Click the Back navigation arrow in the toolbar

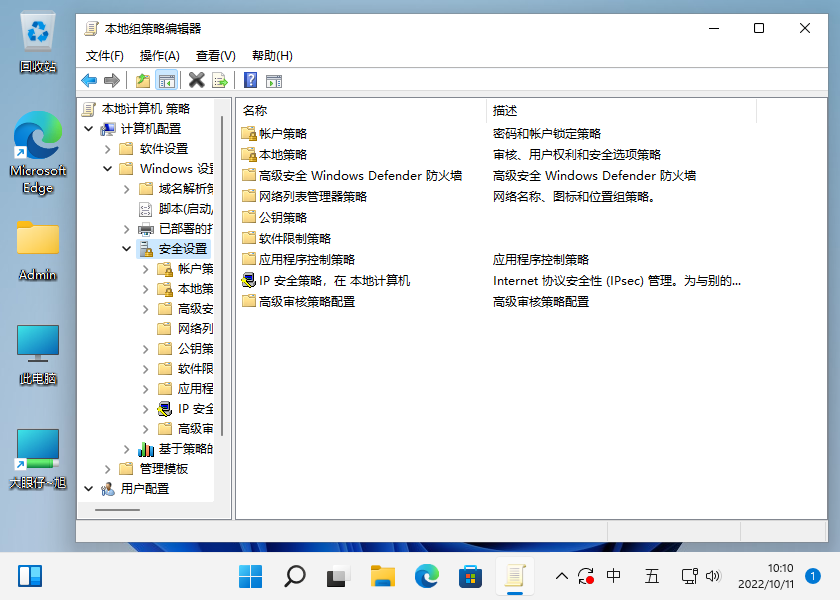(x=89, y=80)
